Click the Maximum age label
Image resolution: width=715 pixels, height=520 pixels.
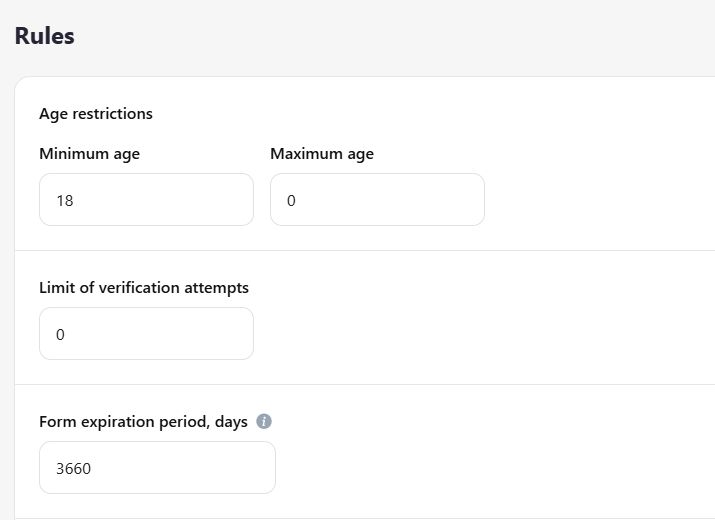pyautogui.click(x=322, y=154)
